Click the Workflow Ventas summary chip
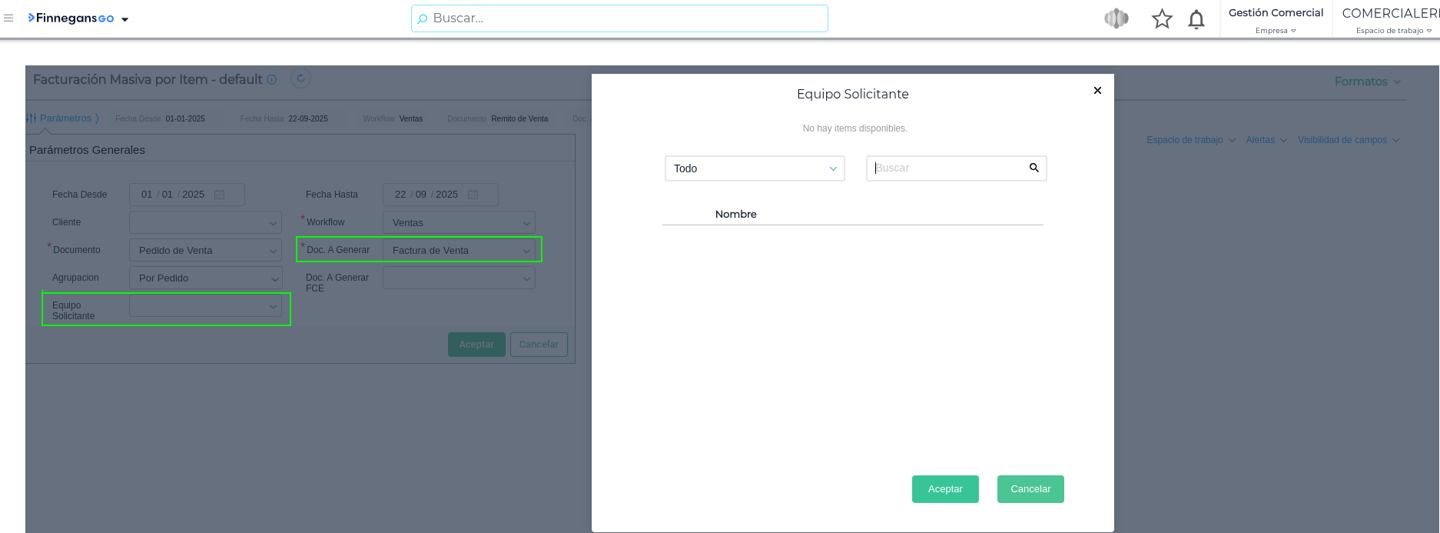1440x533 pixels. click(x=393, y=119)
